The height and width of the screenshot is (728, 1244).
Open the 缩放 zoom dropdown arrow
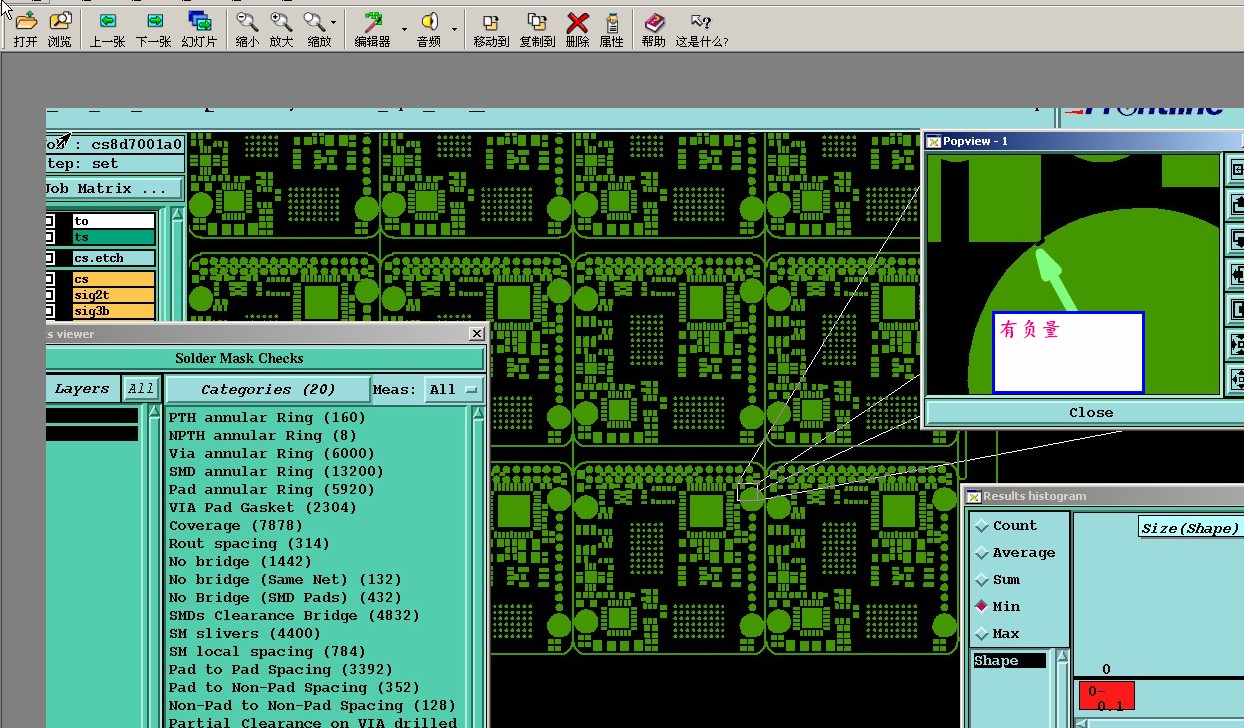[334, 24]
